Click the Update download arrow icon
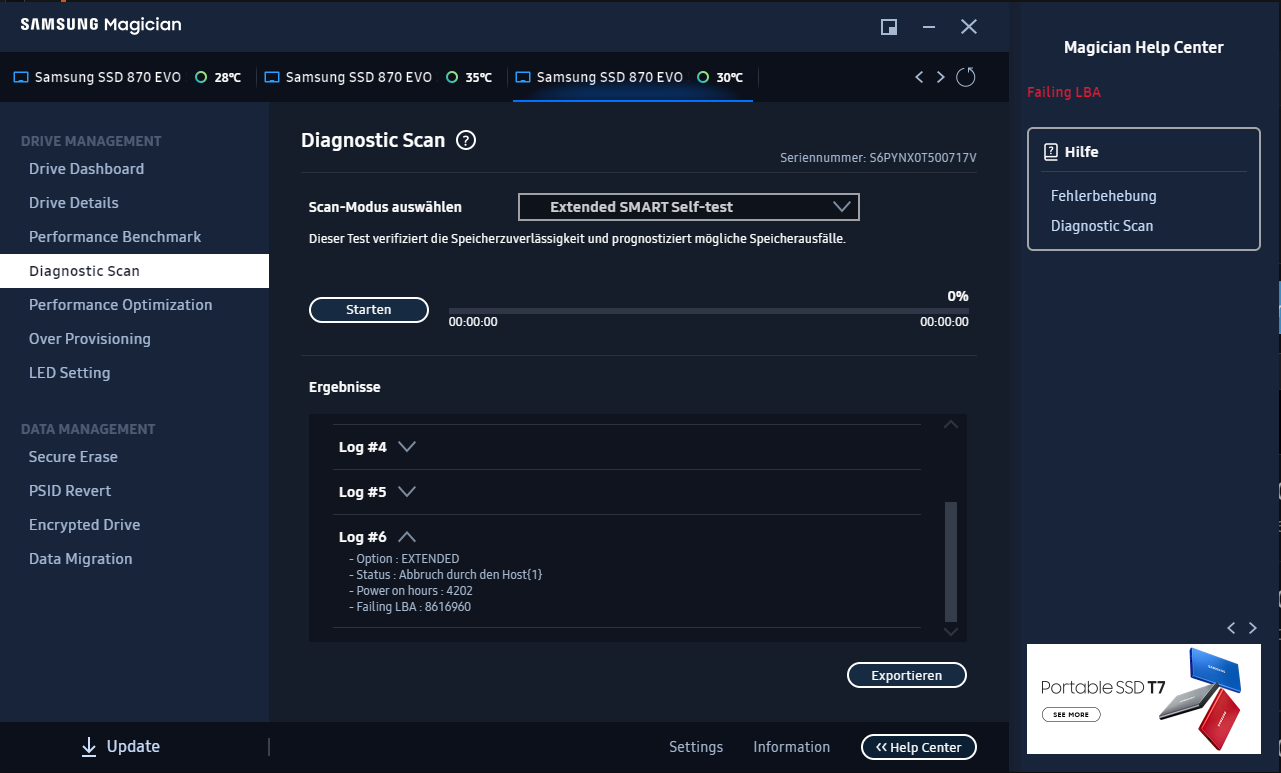The width and height of the screenshot is (1281, 773). [x=89, y=747]
